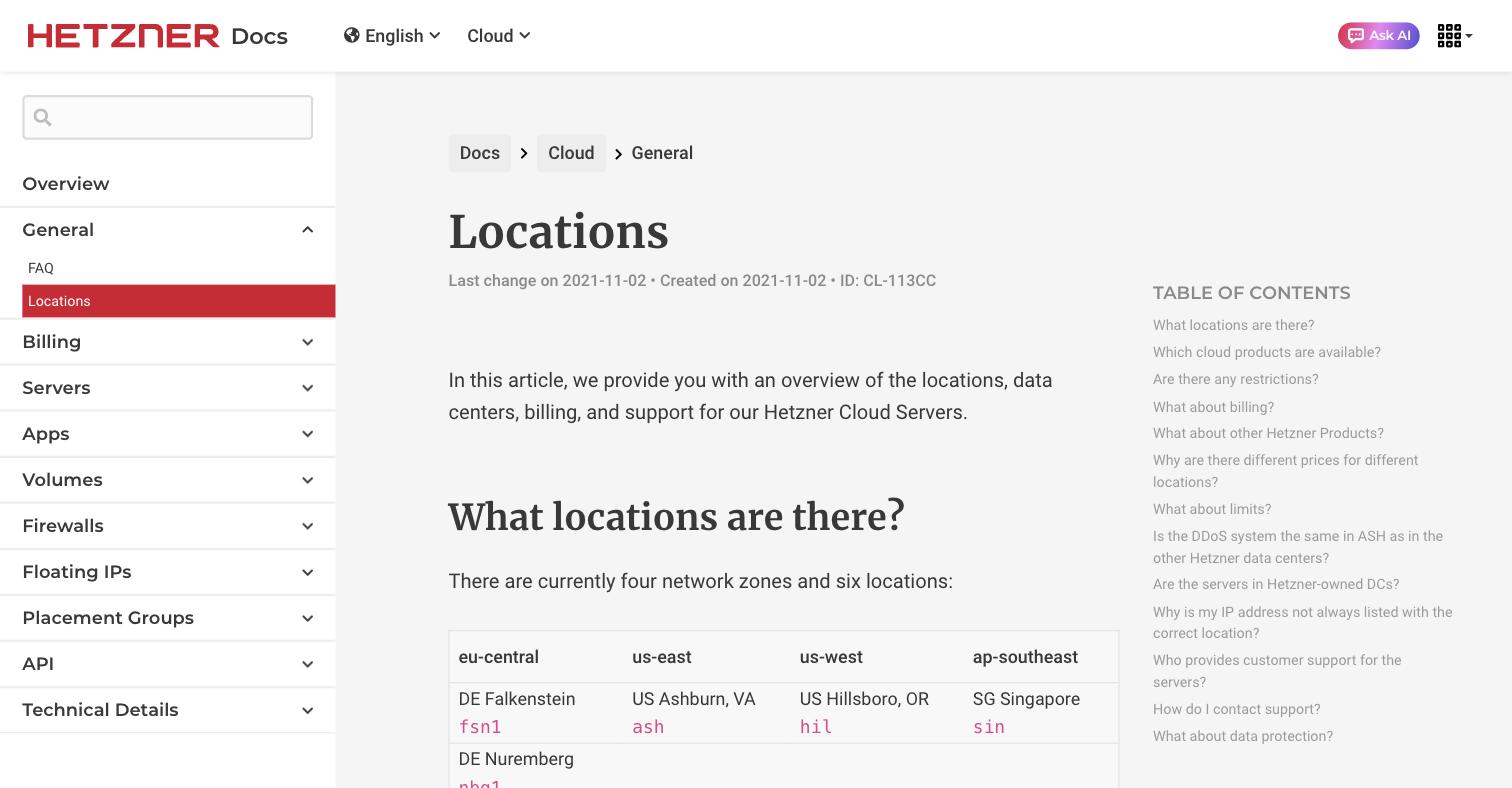Click the General breadcrumb
1512x788 pixels.
point(662,153)
